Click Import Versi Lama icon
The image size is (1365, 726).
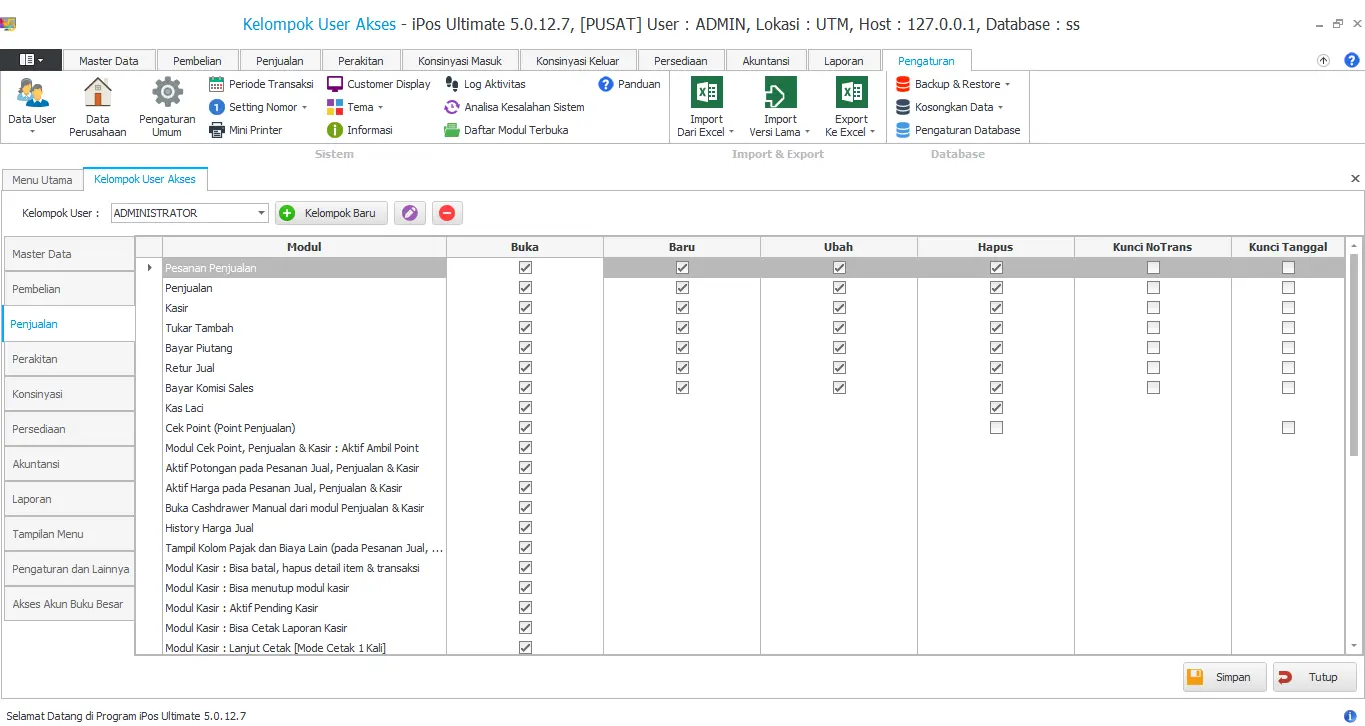pos(780,93)
